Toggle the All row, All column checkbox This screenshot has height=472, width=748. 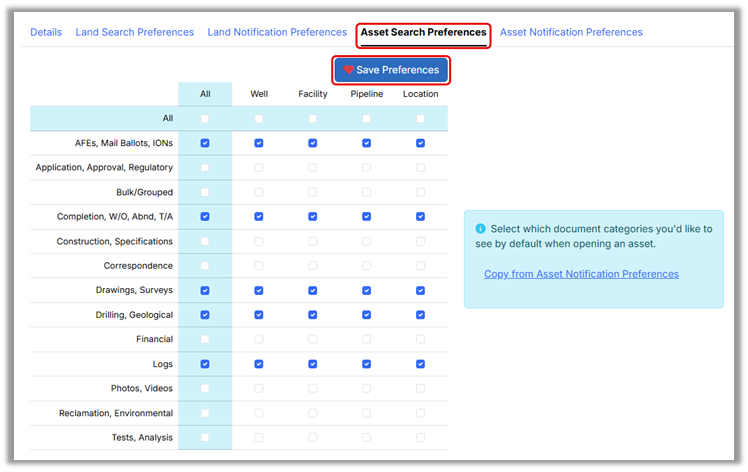click(x=205, y=119)
